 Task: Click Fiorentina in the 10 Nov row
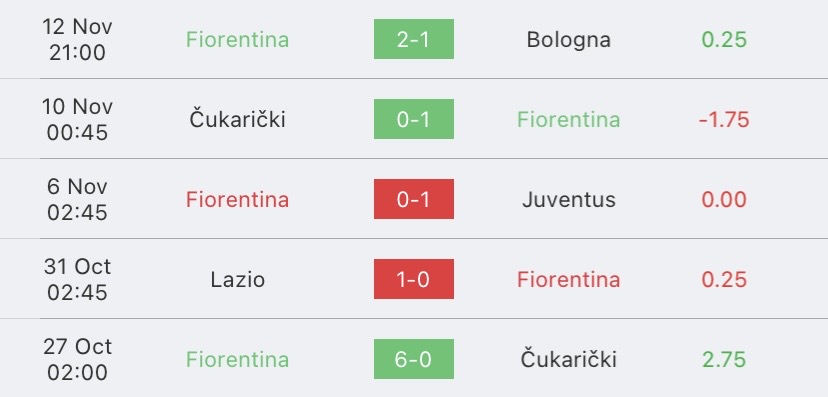click(x=568, y=119)
